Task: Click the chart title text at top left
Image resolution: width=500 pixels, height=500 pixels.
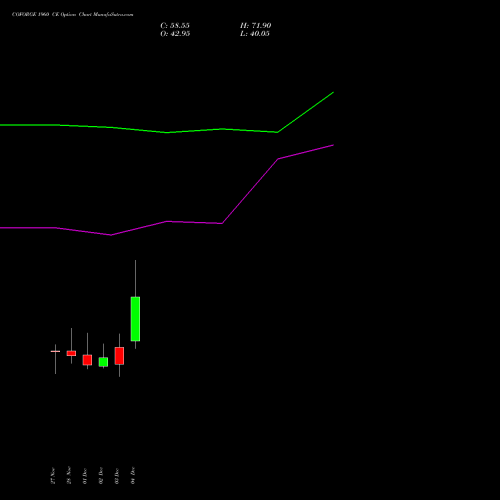Action: click(x=73, y=14)
